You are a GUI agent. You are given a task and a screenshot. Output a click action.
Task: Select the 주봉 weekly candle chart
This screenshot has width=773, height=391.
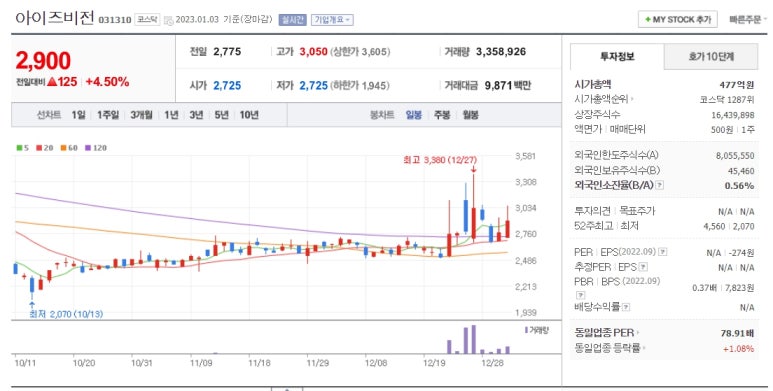[442, 115]
